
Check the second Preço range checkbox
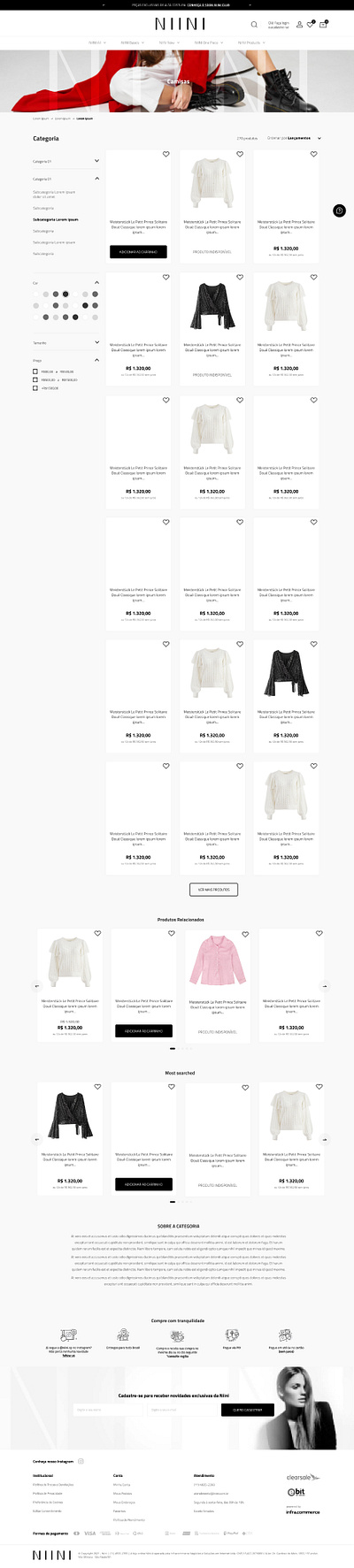35,379
